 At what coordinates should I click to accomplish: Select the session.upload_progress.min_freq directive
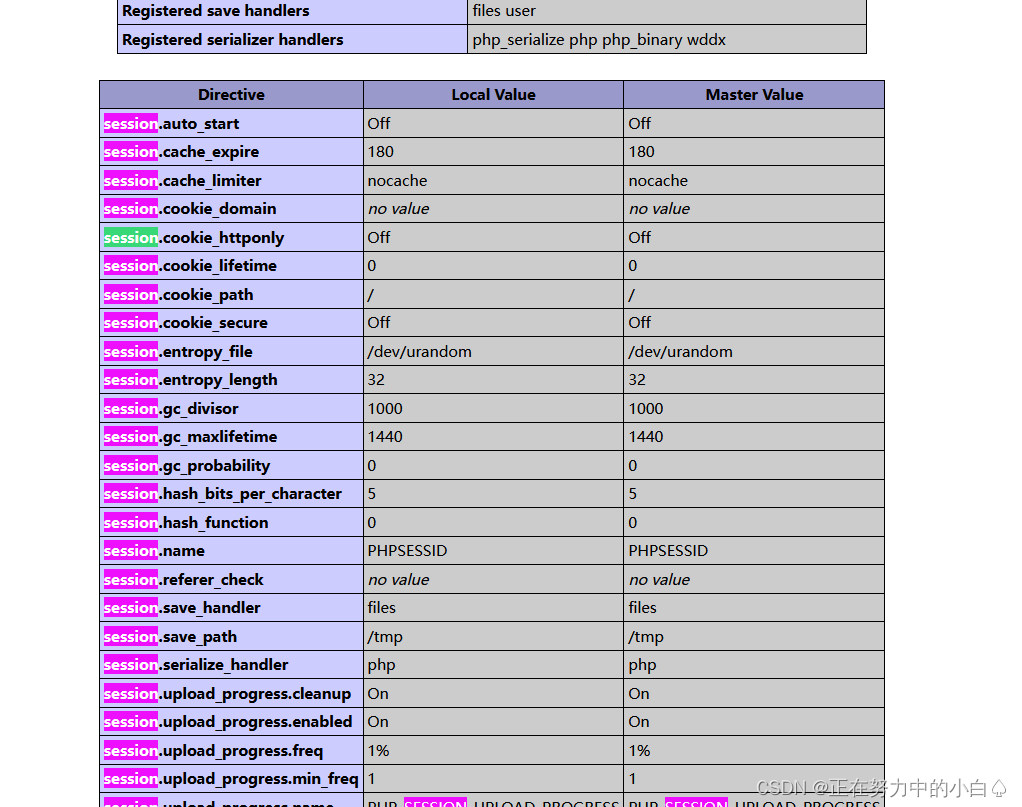click(231, 779)
